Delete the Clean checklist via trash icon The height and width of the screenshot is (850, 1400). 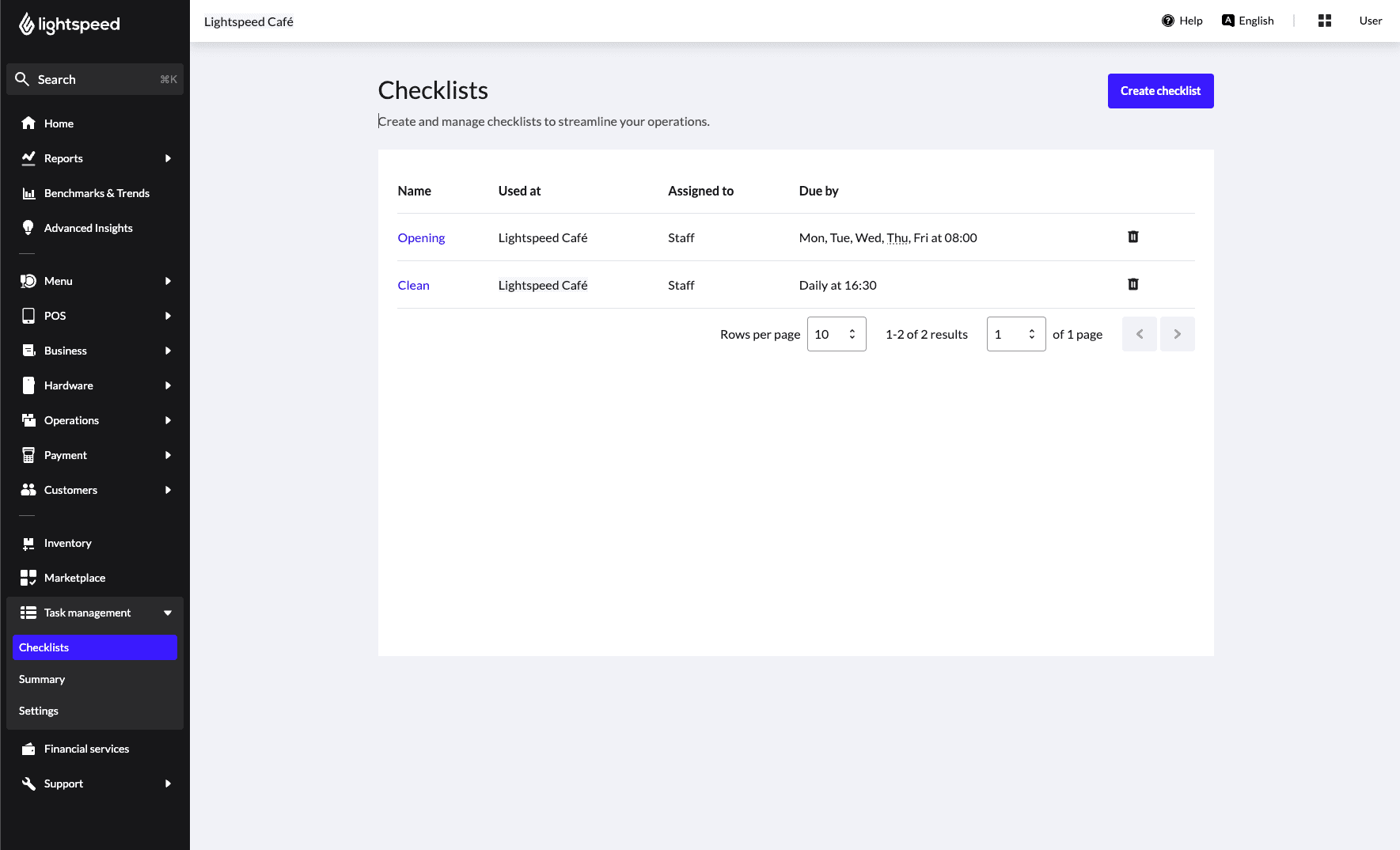[x=1133, y=284]
